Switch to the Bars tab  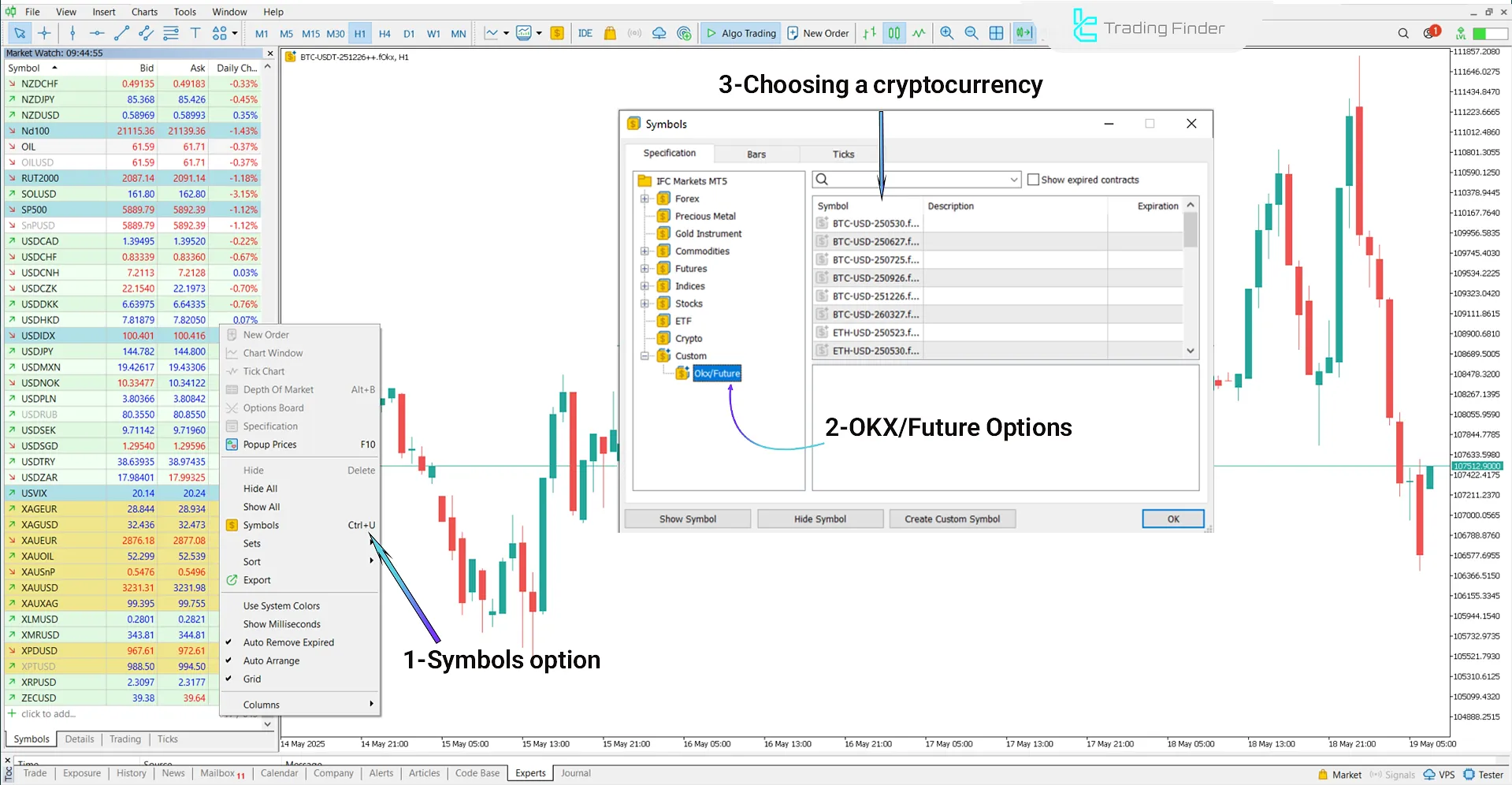(x=755, y=154)
